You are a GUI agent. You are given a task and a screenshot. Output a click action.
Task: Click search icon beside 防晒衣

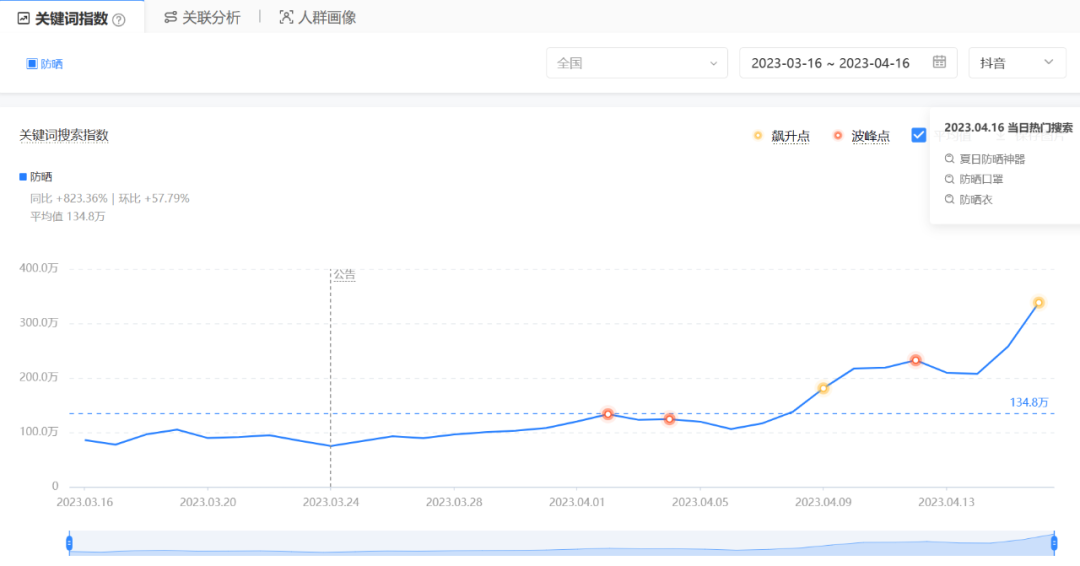(x=949, y=200)
